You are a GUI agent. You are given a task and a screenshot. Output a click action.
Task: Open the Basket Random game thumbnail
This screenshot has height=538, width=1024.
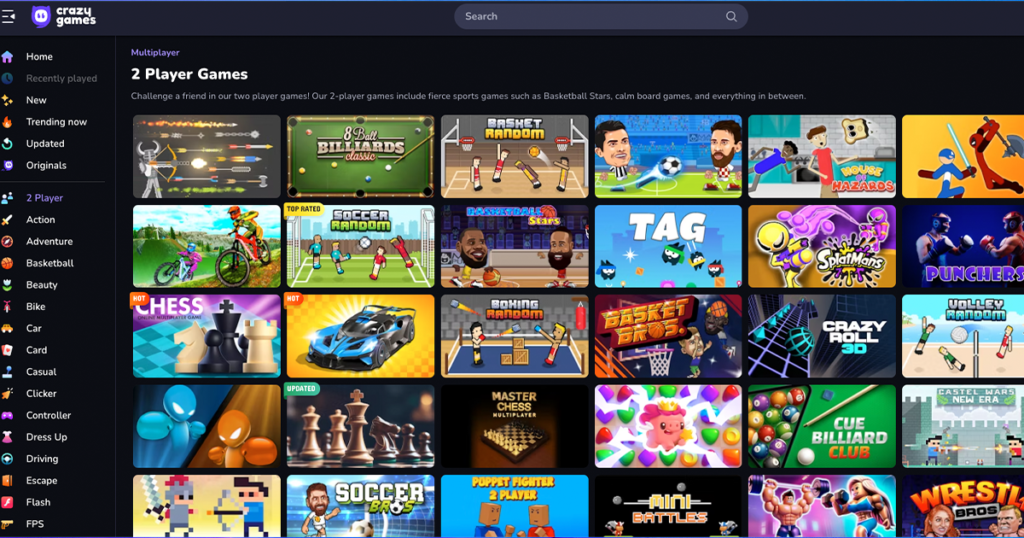click(515, 157)
